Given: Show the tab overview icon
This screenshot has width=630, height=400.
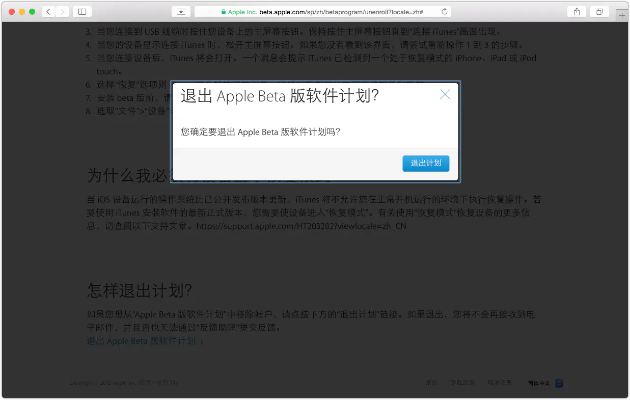Looking at the screenshot, I should click(603, 11).
